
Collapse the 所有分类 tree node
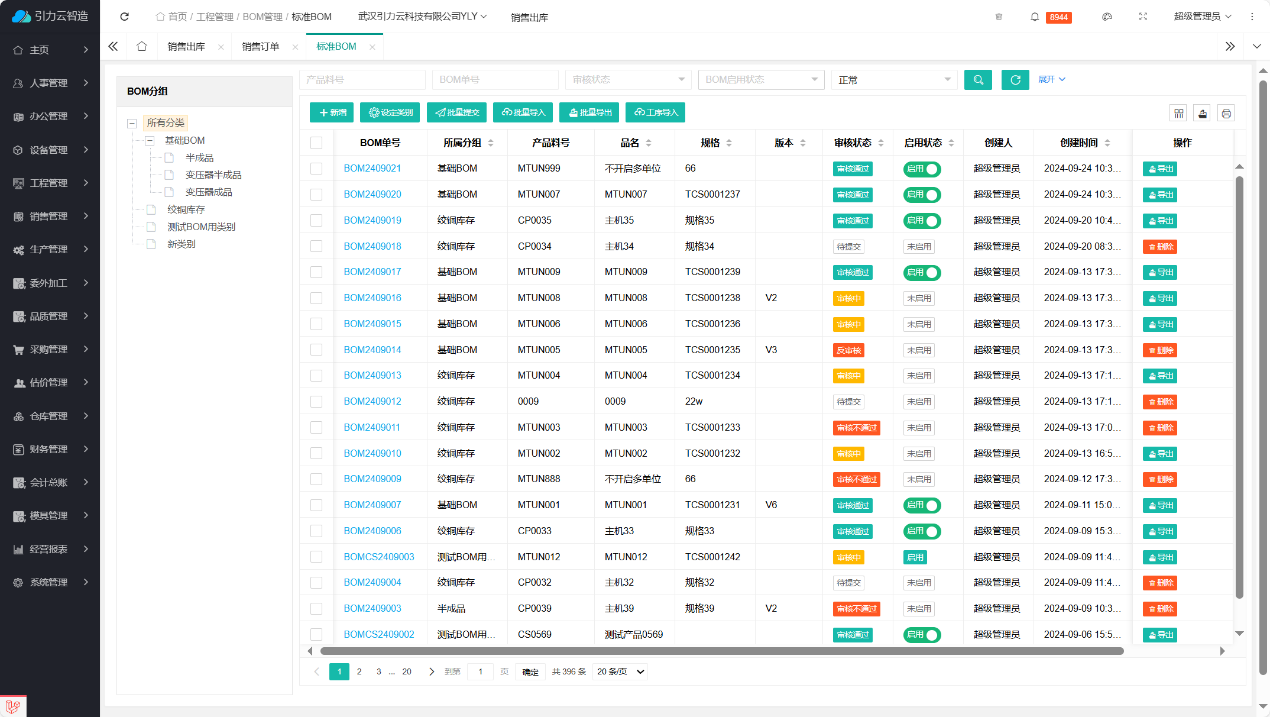132,123
